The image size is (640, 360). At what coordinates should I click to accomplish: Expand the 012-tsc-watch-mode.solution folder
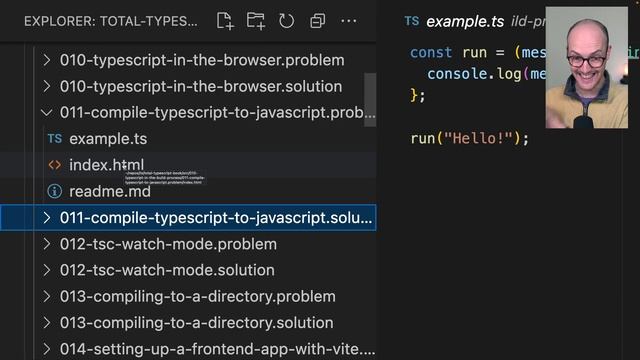pos(47,270)
